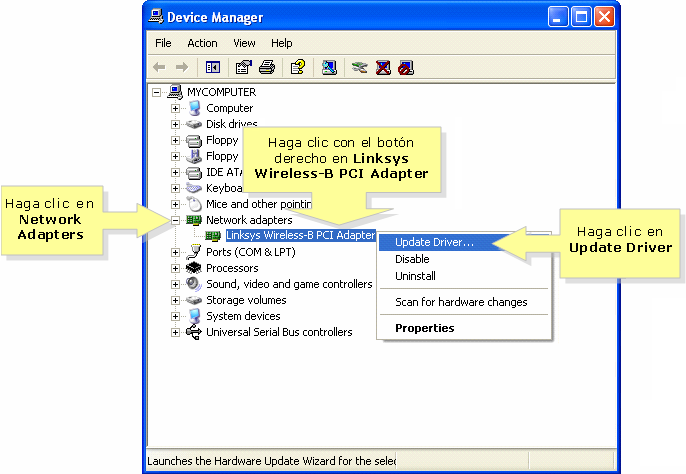Click the Disk drives icon
The image size is (686, 474).
pyautogui.click(x=194, y=124)
